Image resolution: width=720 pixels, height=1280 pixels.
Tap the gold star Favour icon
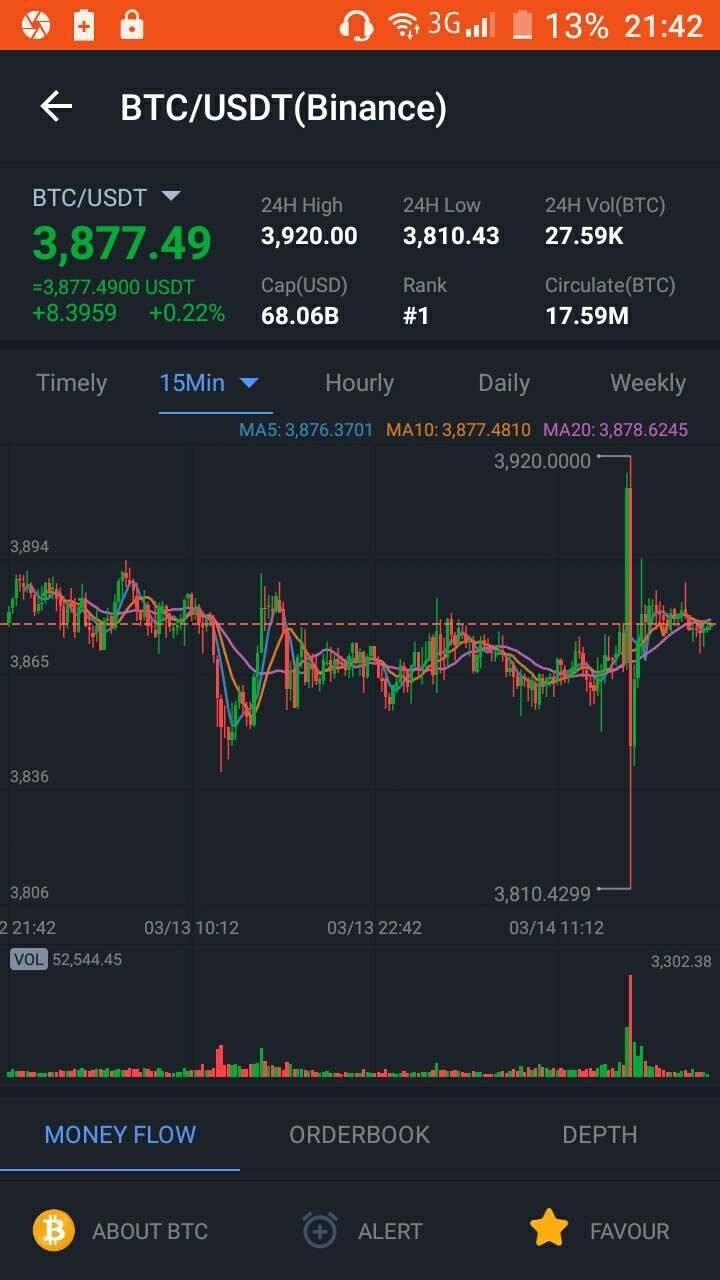(x=549, y=1229)
